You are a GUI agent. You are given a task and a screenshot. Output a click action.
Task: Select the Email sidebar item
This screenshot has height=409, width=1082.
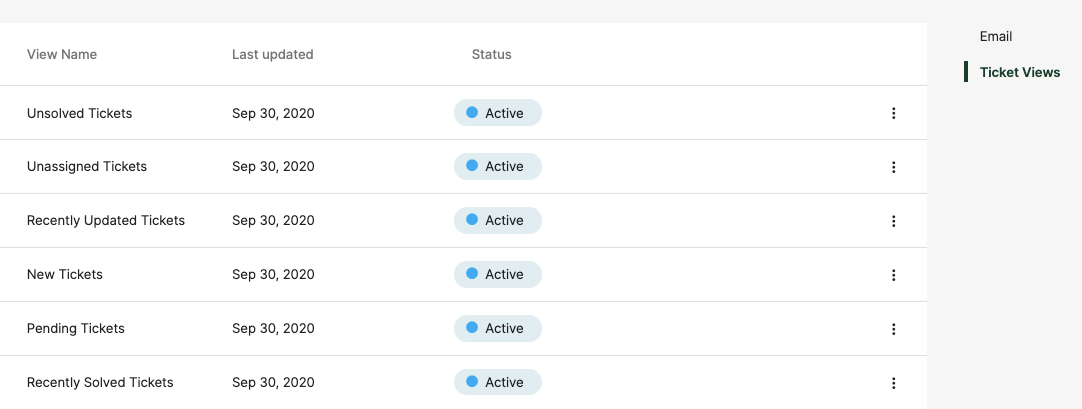tap(996, 37)
